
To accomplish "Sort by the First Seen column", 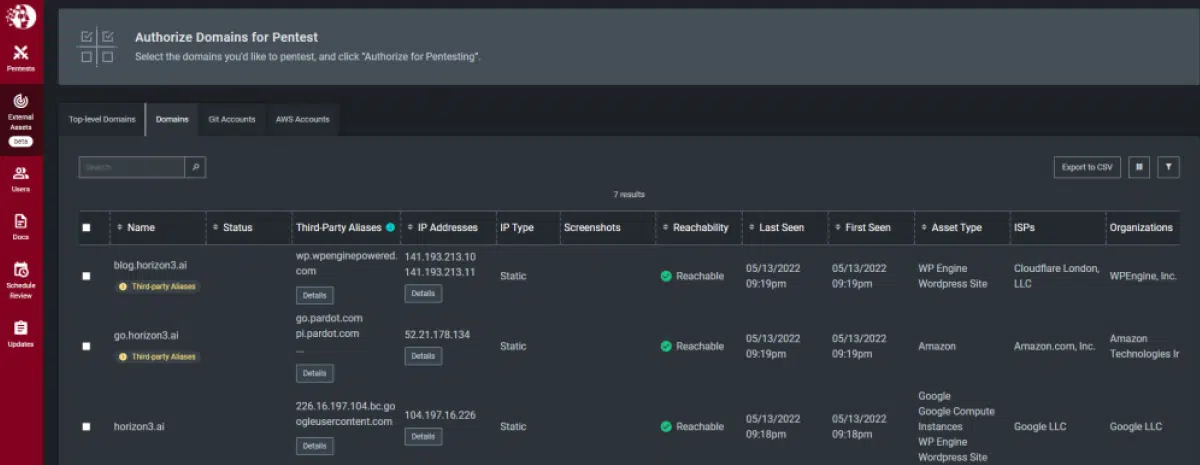I will click(861, 227).
